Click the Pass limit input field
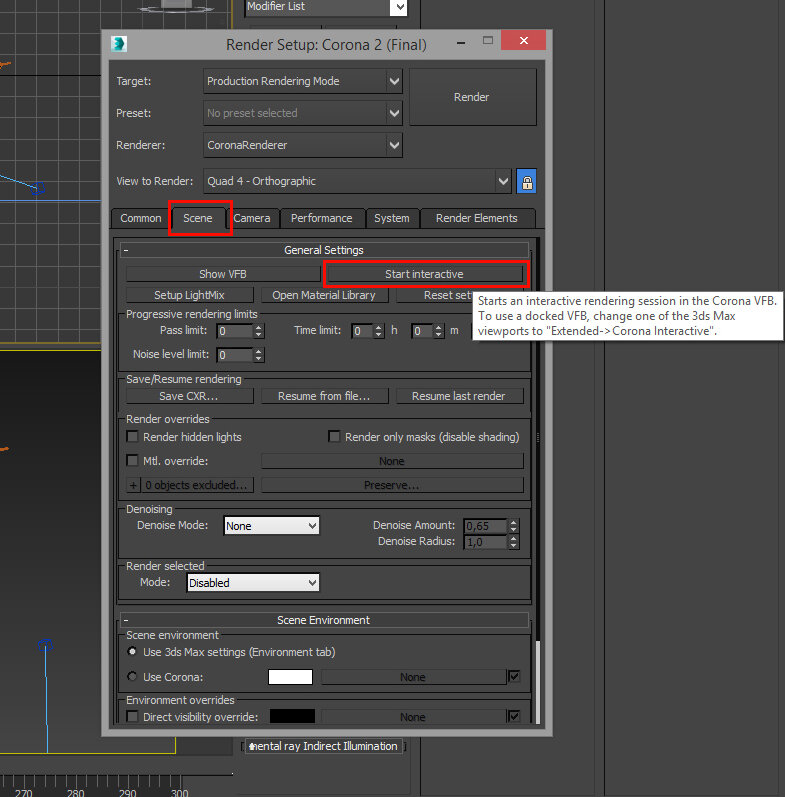The width and height of the screenshot is (785, 797). [235, 331]
